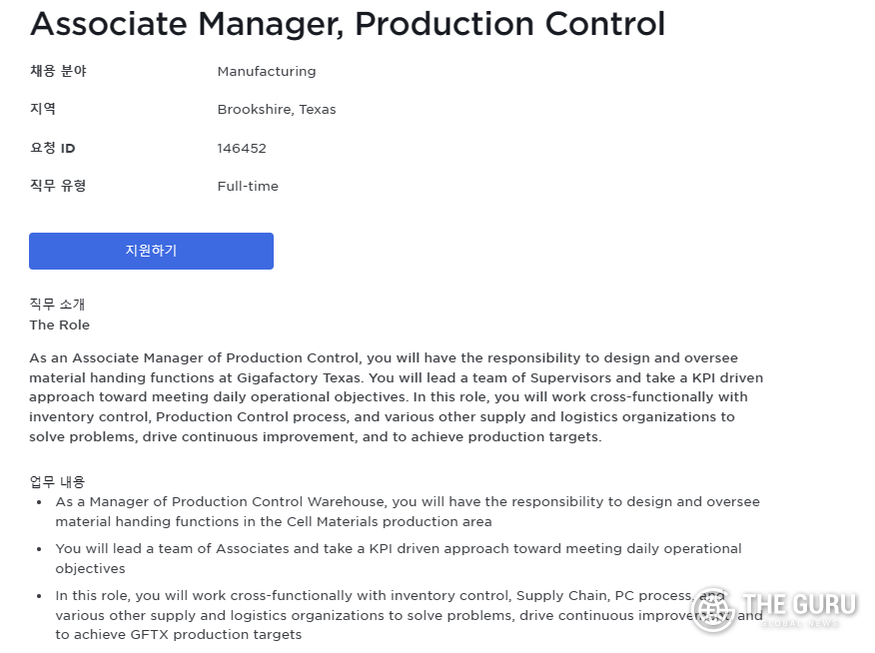Viewport: 875px width, 653px height.
Task: Click the blue 지원하기 apply button
Action: [151, 251]
